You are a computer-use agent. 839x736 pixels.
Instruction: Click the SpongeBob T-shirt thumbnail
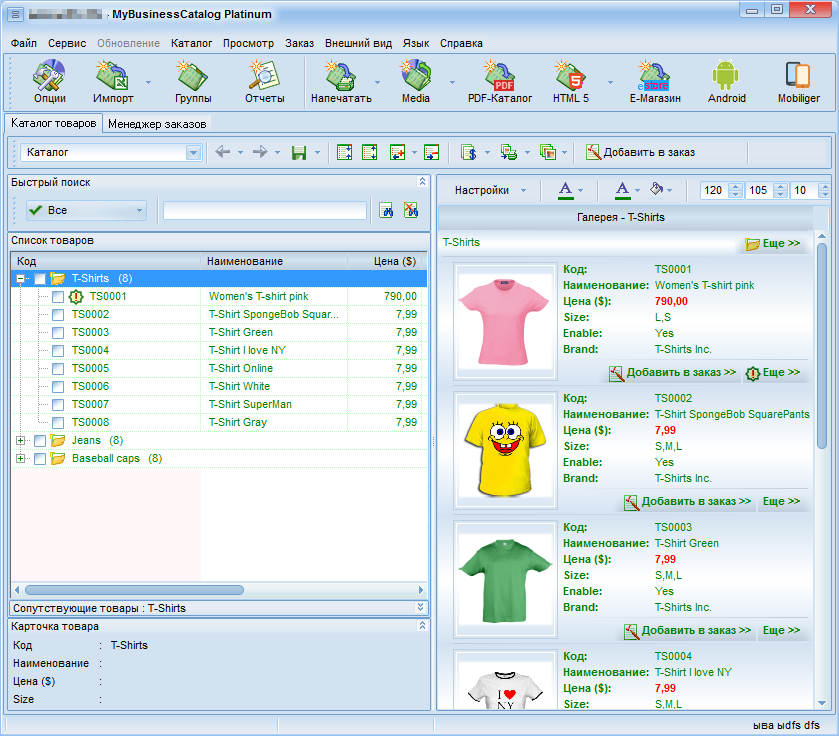[505, 450]
